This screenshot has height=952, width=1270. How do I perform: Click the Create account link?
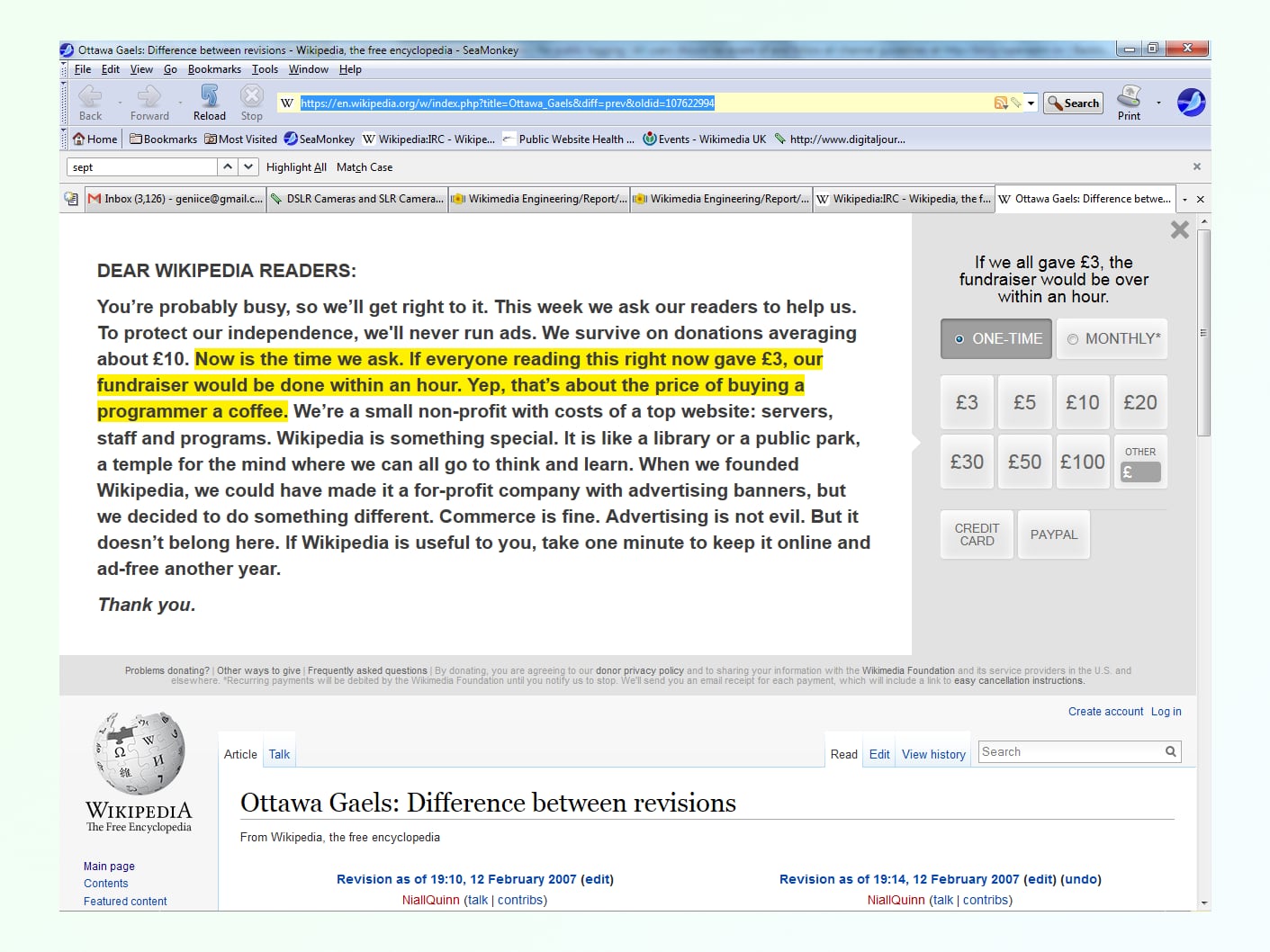[x=1105, y=712]
